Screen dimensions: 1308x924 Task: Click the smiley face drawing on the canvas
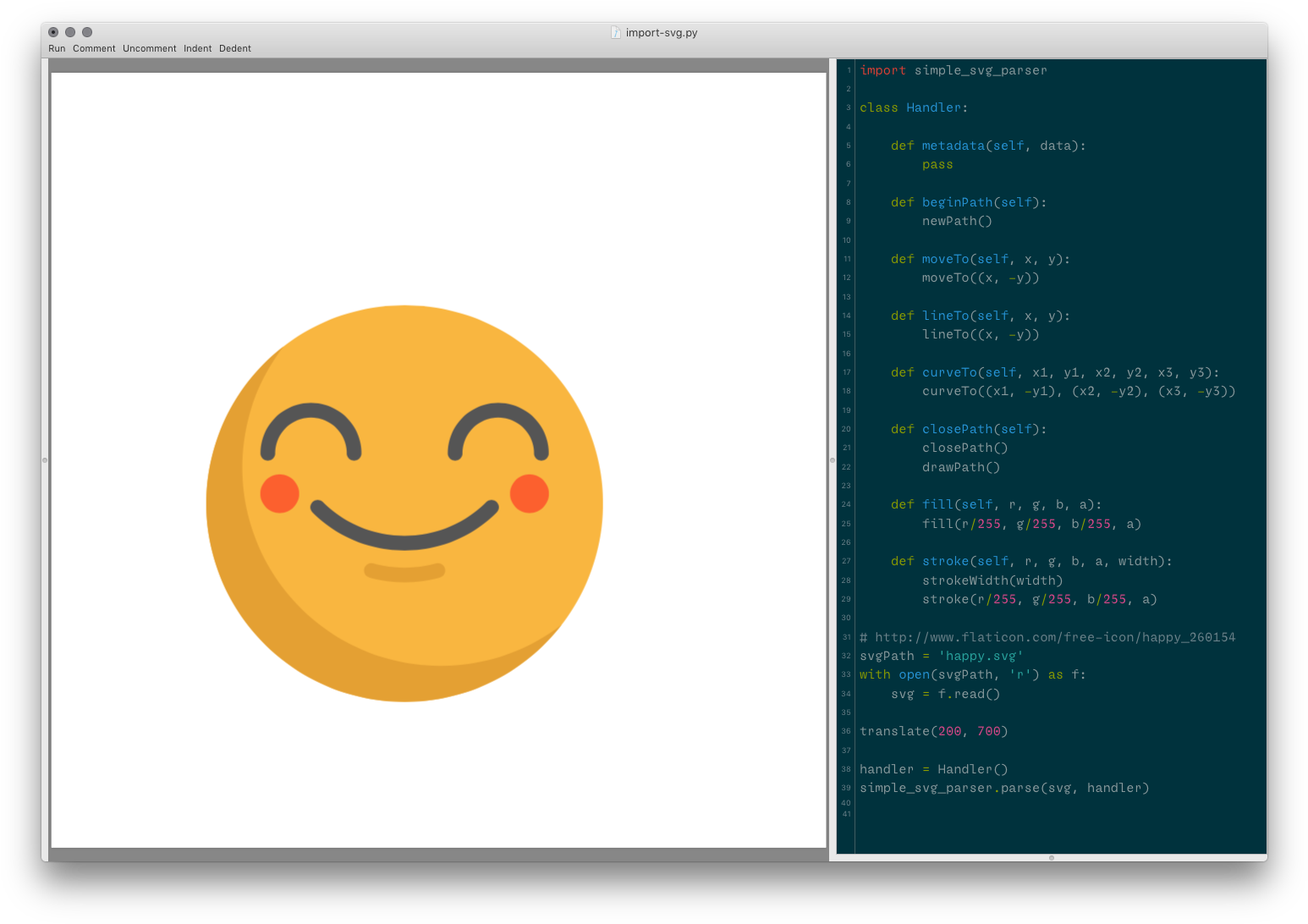(404, 503)
